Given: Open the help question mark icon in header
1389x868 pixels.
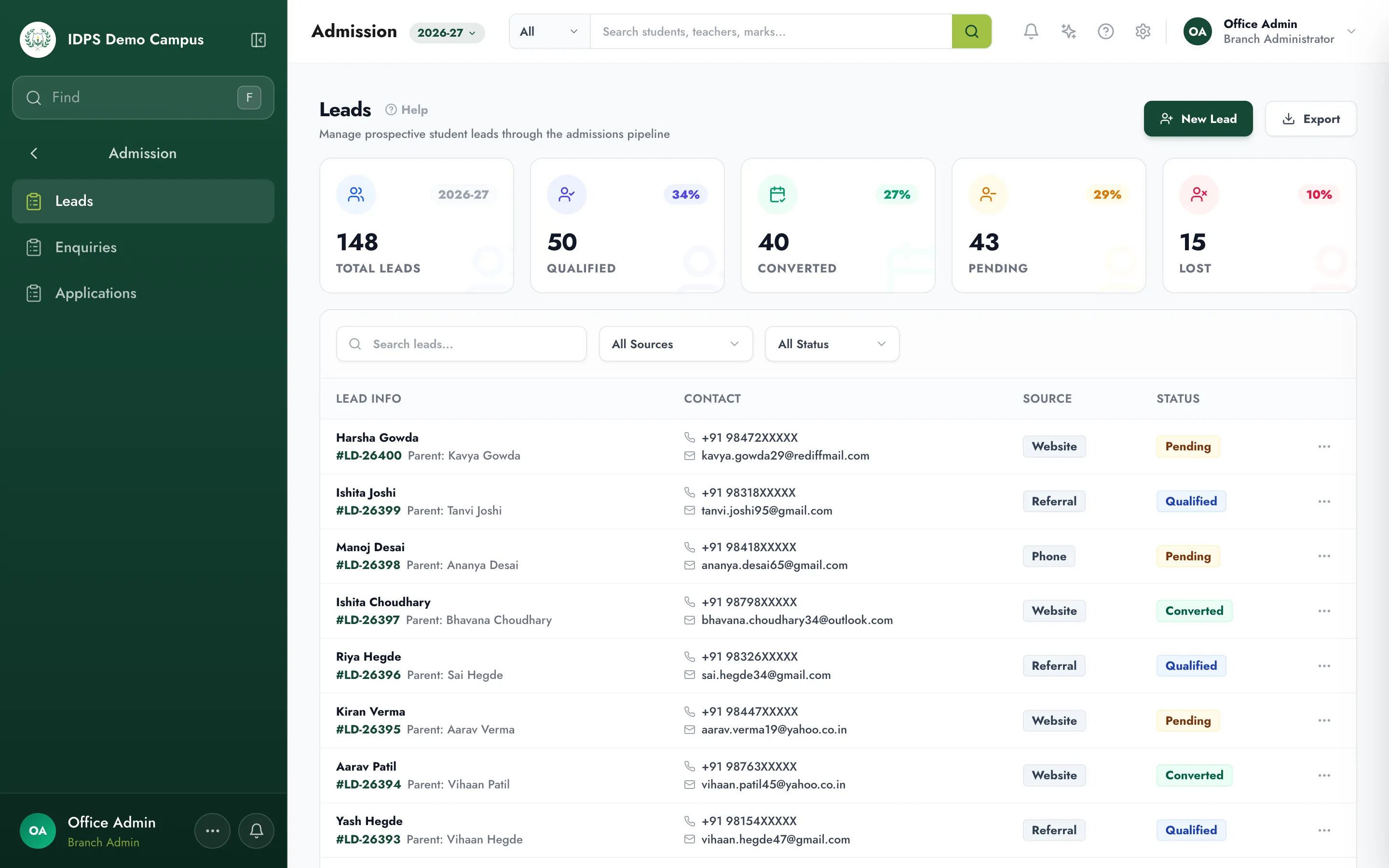Looking at the screenshot, I should tap(1105, 31).
